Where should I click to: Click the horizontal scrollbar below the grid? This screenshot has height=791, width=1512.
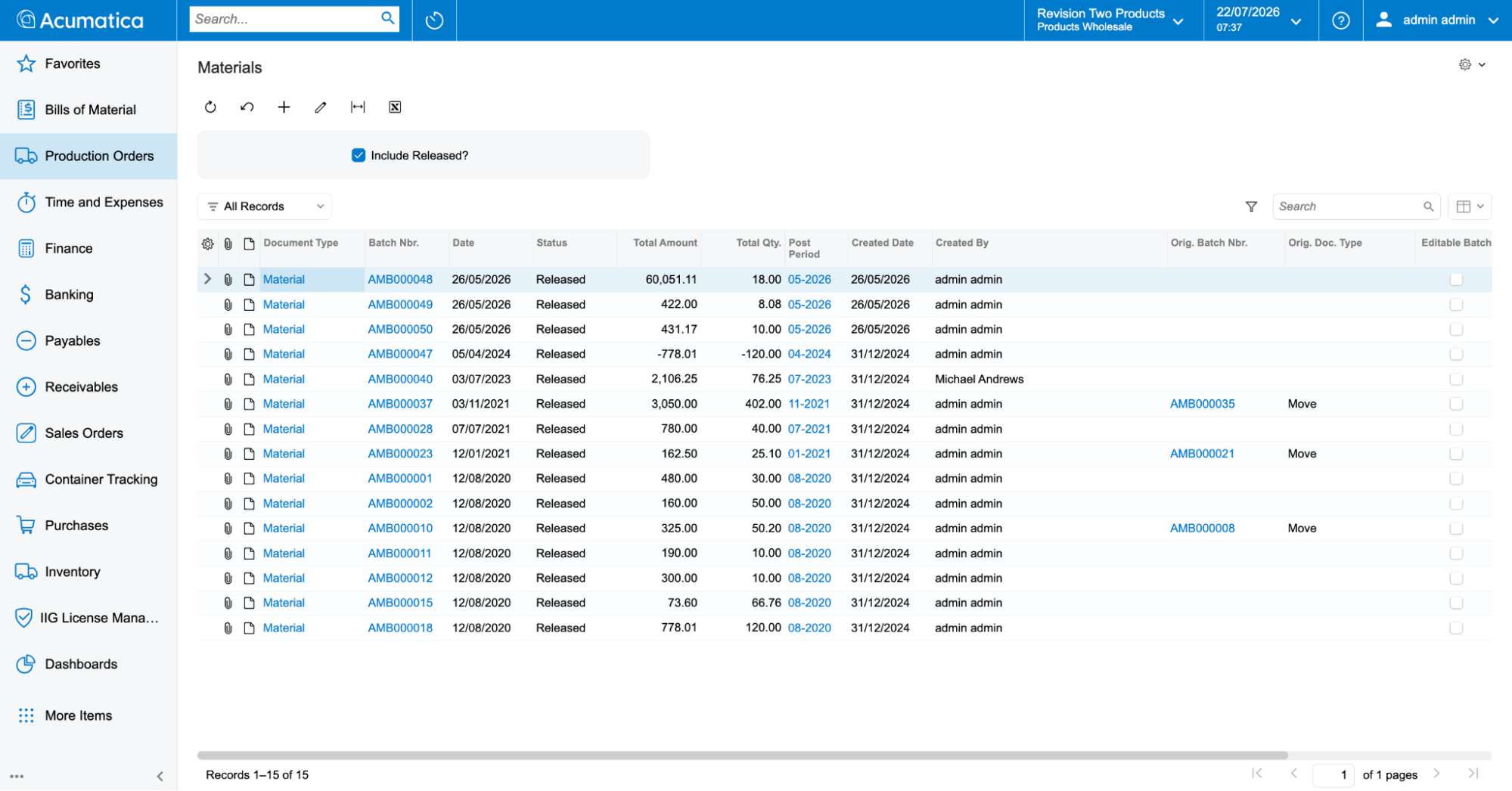(742, 755)
